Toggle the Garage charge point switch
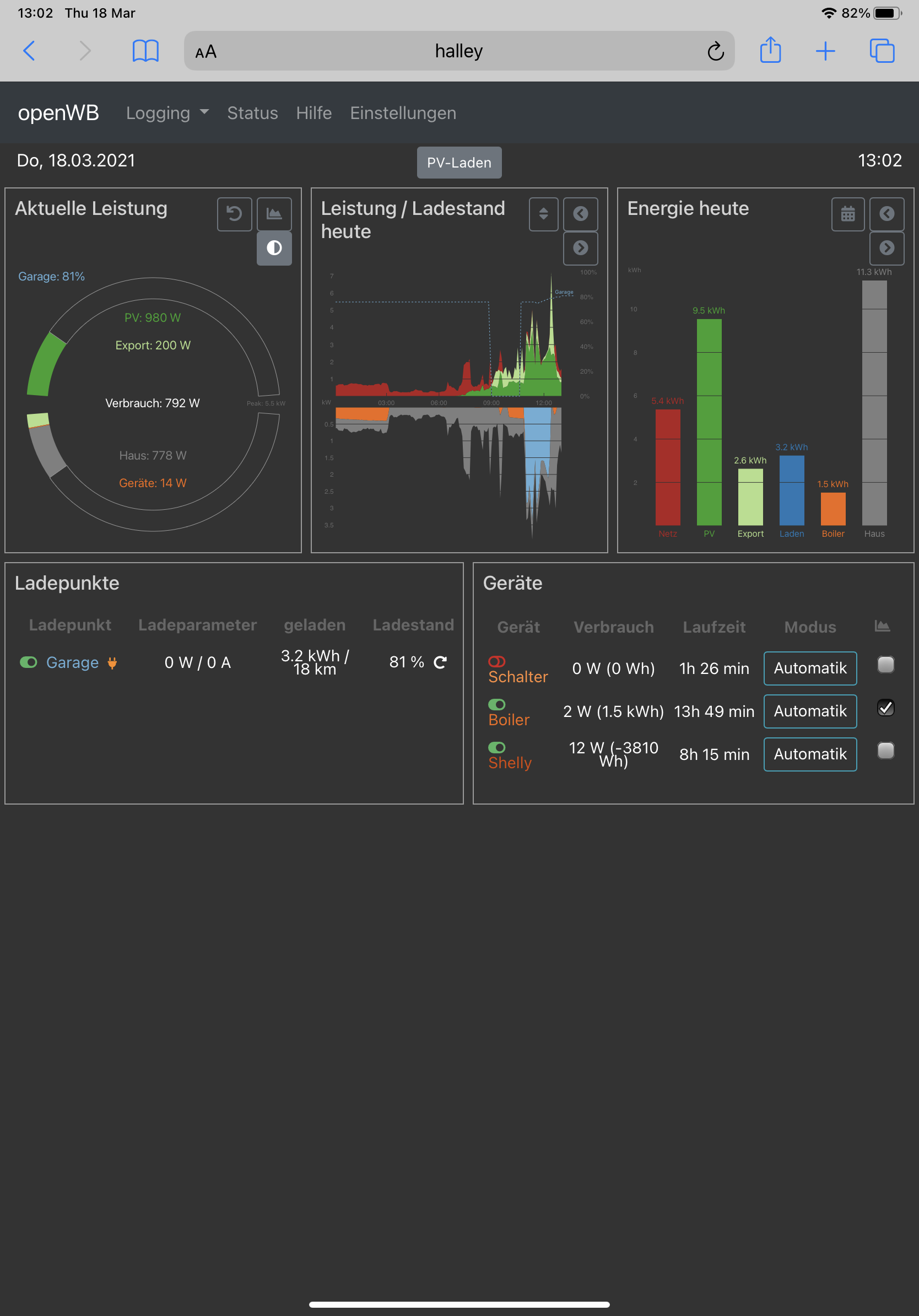 tap(29, 662)
